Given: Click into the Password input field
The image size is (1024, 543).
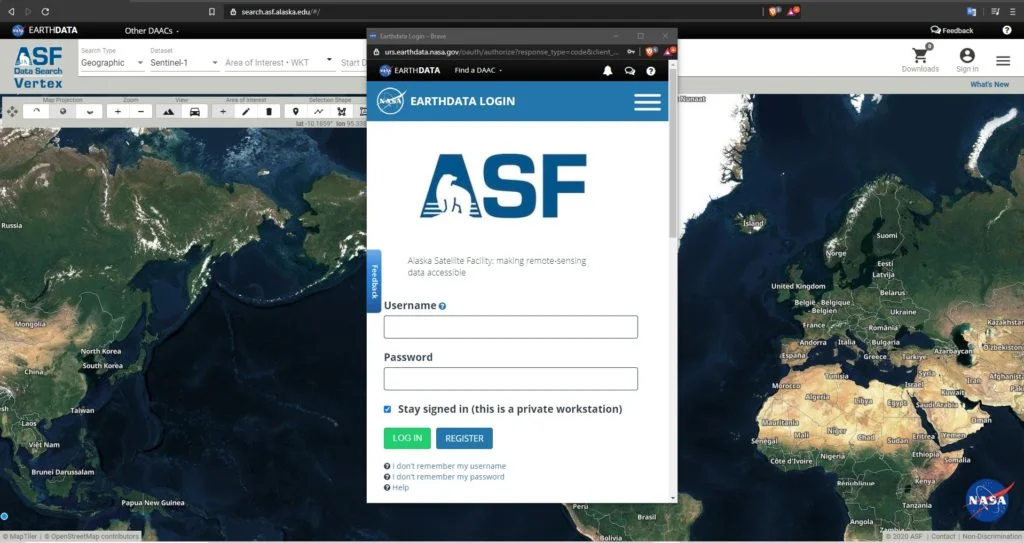Looking at the screenshot, I should point(511,379).
